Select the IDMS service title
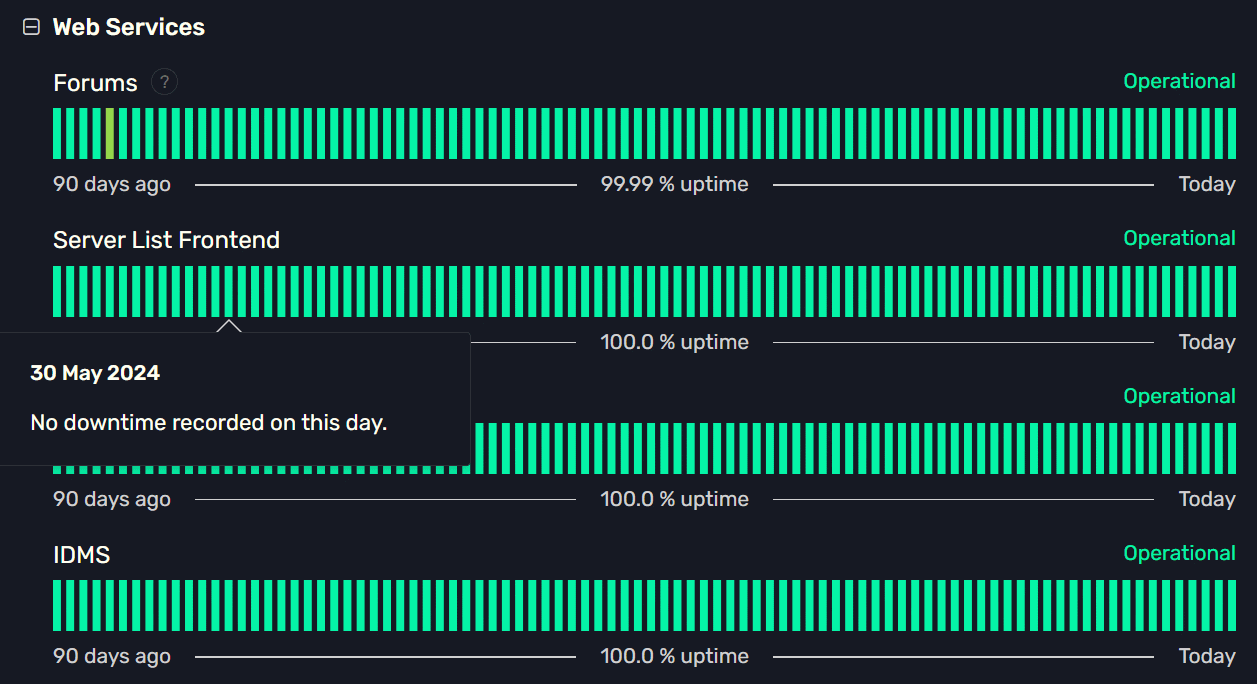The image size is (1257, 684). coord(81,554)
